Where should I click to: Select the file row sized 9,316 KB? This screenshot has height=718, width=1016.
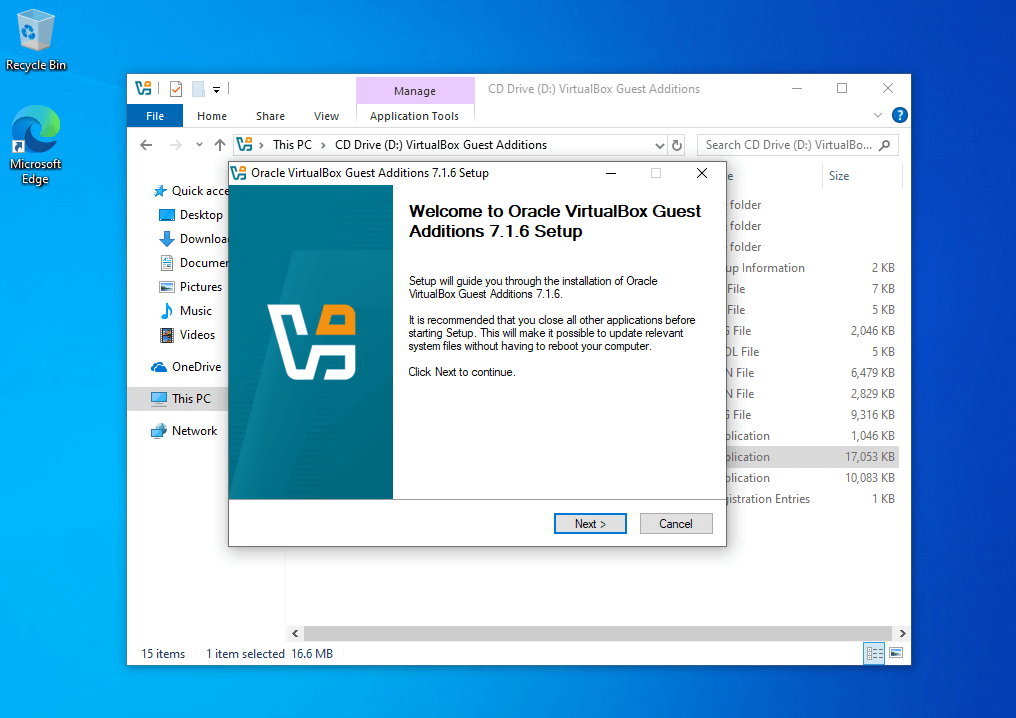[x=813, y=415]
